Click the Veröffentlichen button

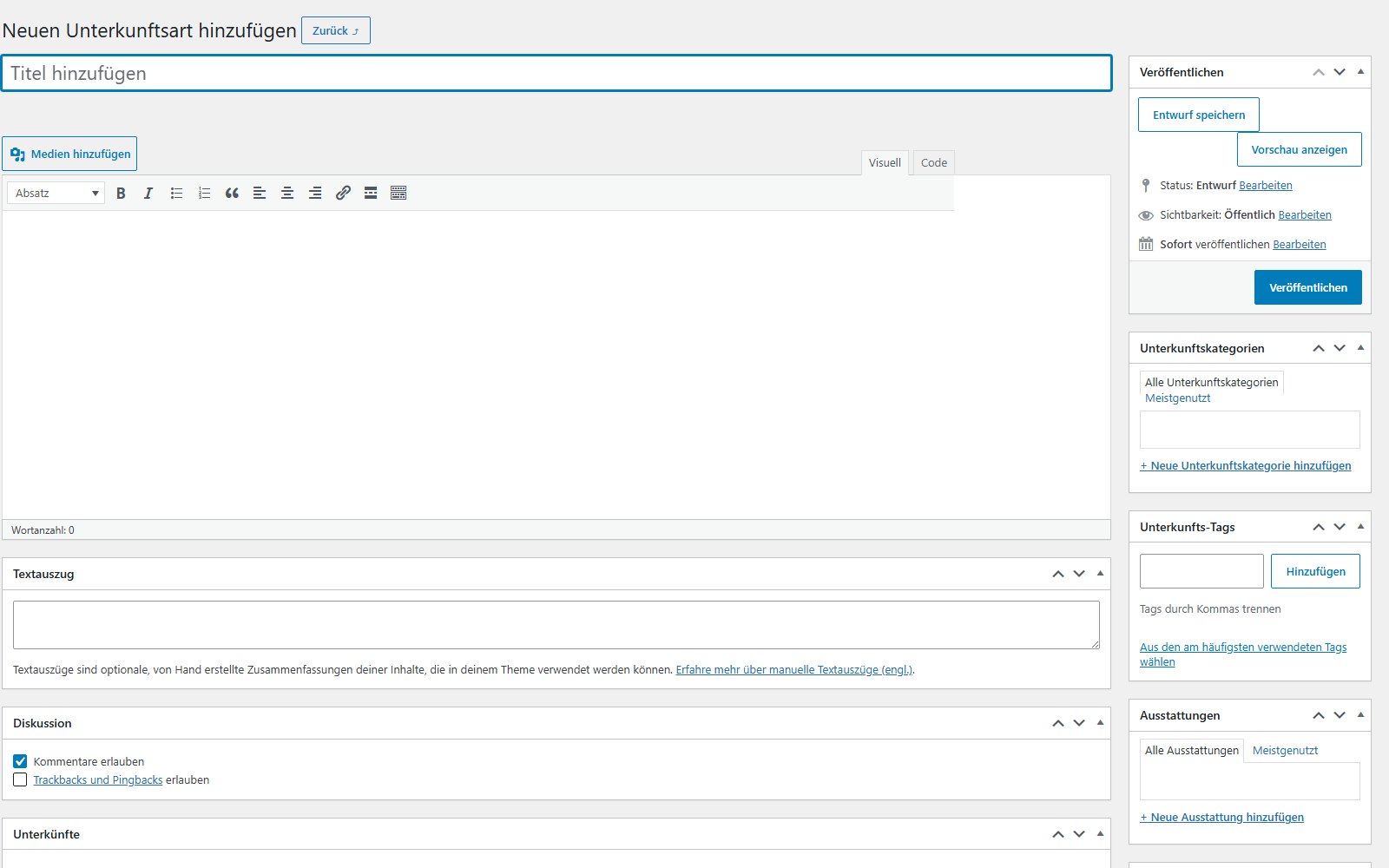(x=1308, y=287)
